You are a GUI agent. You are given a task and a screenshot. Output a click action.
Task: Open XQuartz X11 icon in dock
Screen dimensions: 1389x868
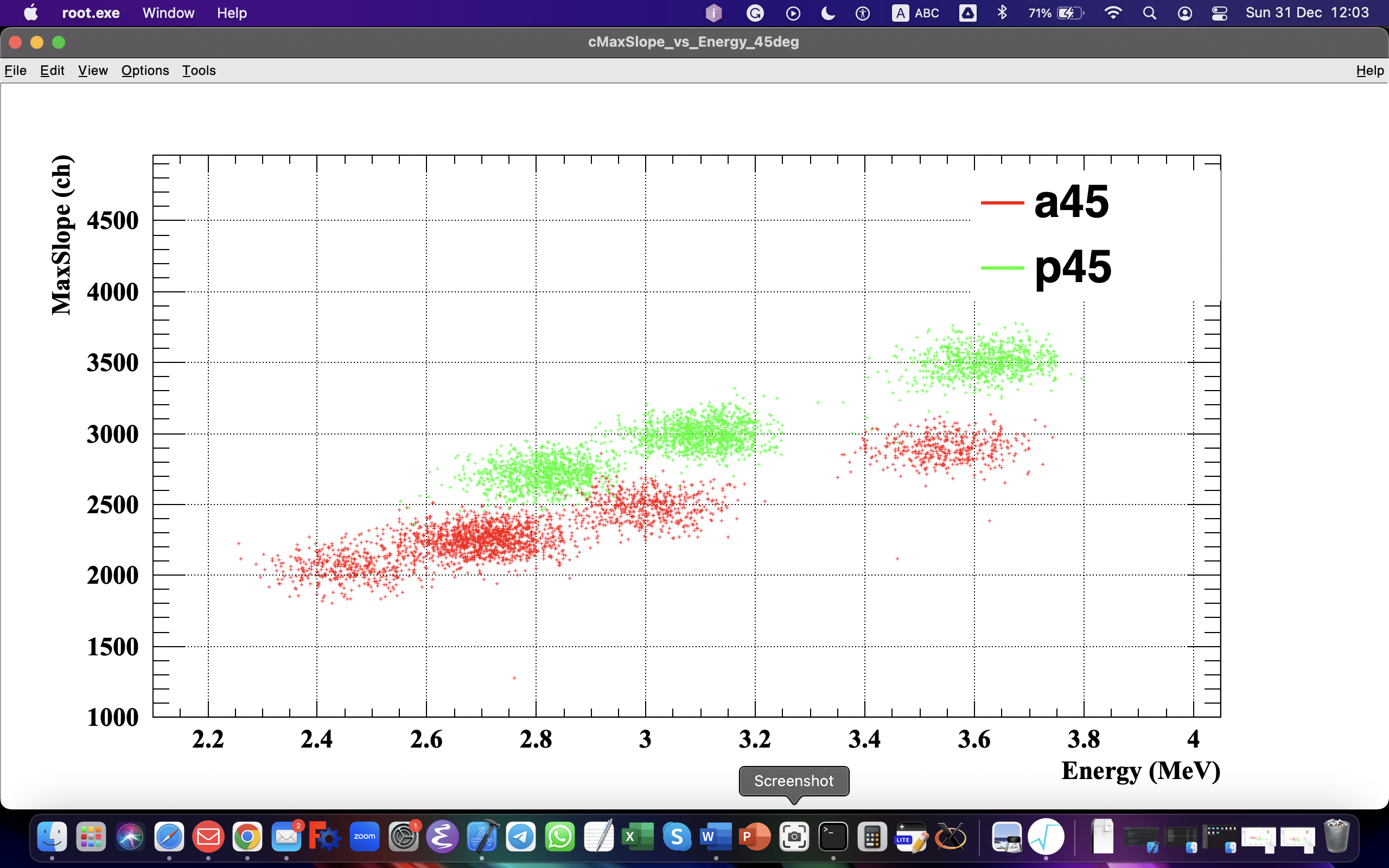point(950,837)
